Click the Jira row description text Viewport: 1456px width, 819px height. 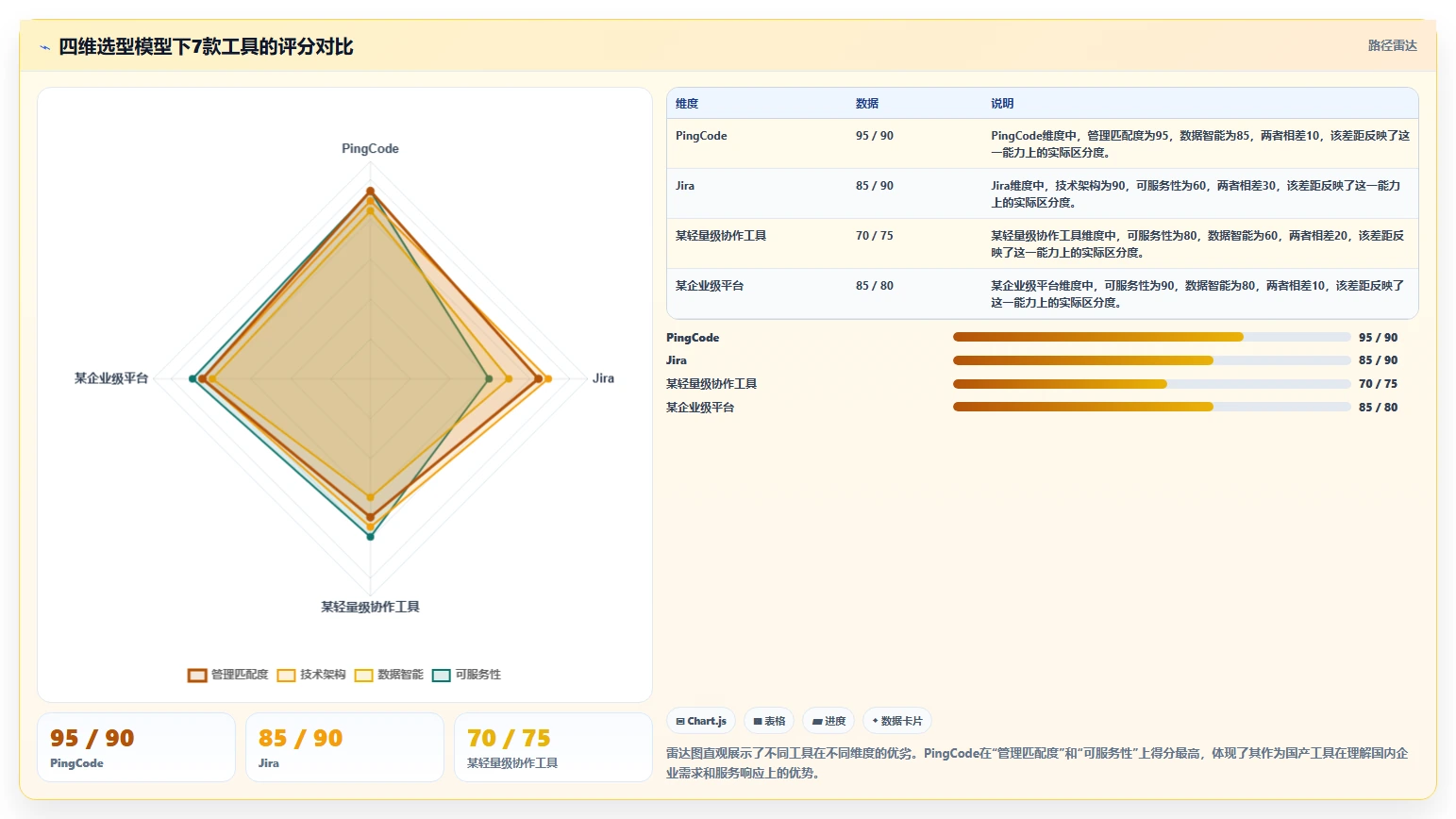1197,194
